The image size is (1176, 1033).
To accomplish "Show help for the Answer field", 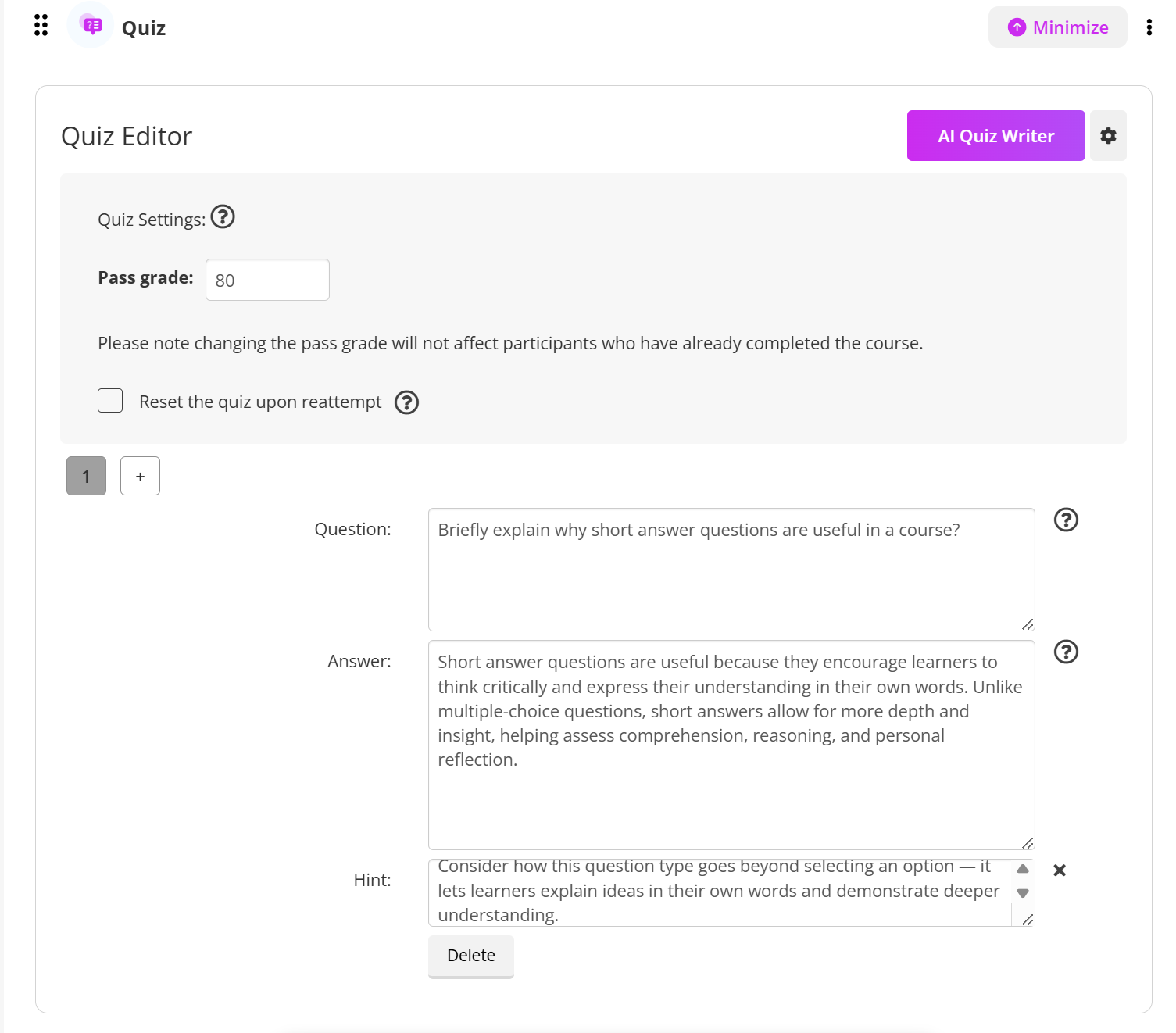I will [1066, 652].
